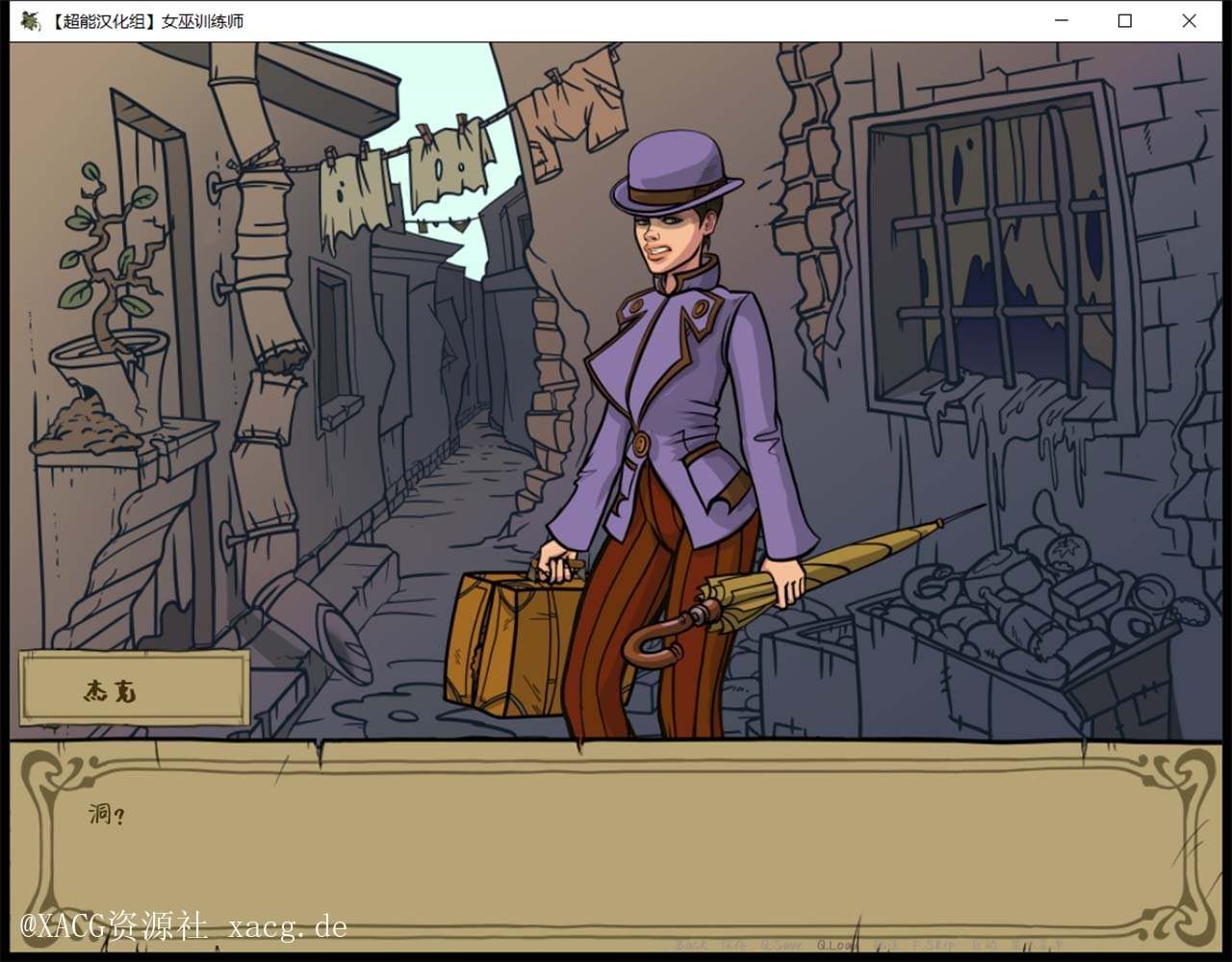Click the speaker name box "杰克"
The width and height of the screenshot is (1232, 962).
[x=134, y=688]
